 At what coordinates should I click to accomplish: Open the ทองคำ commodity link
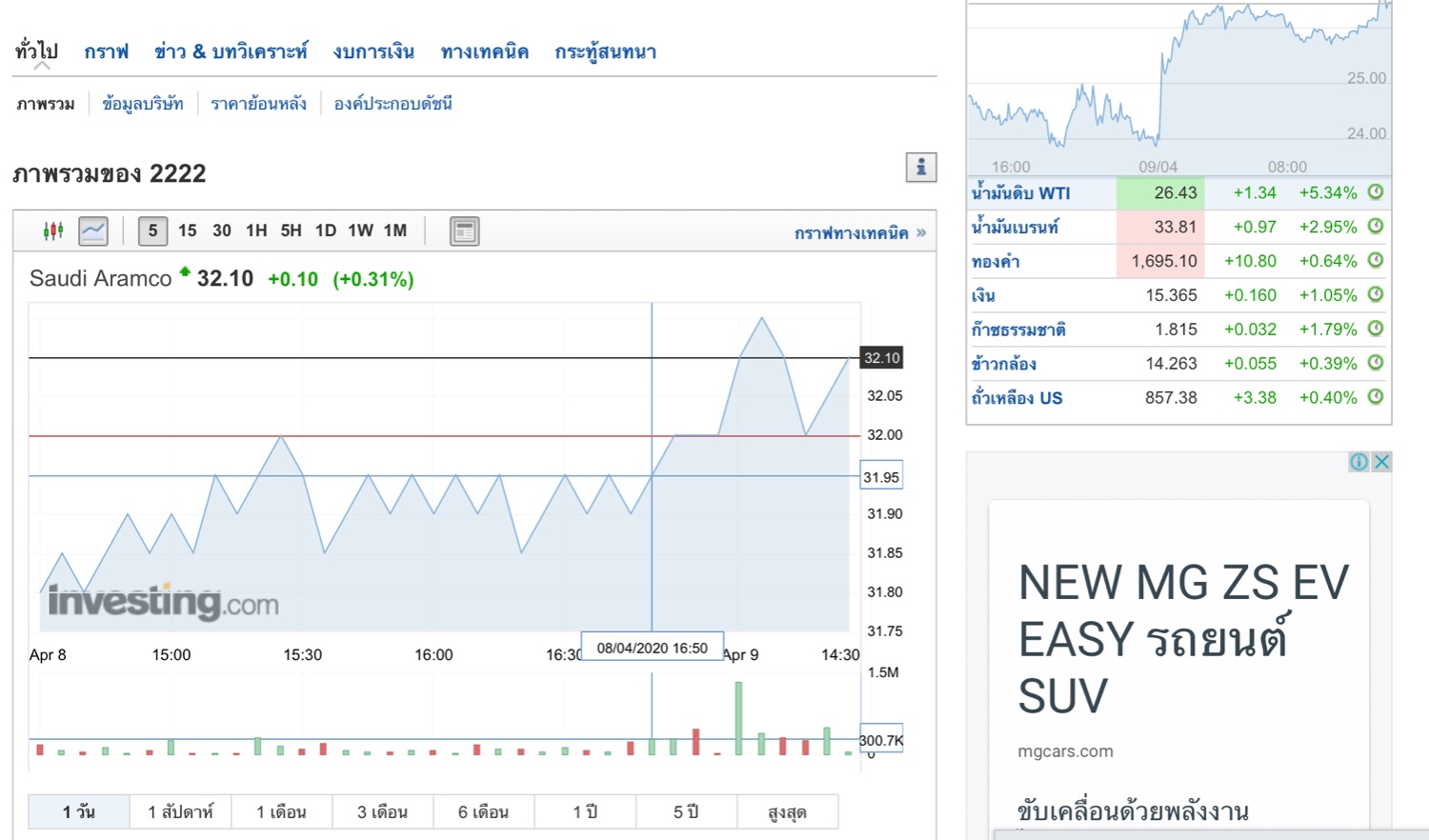996,261
